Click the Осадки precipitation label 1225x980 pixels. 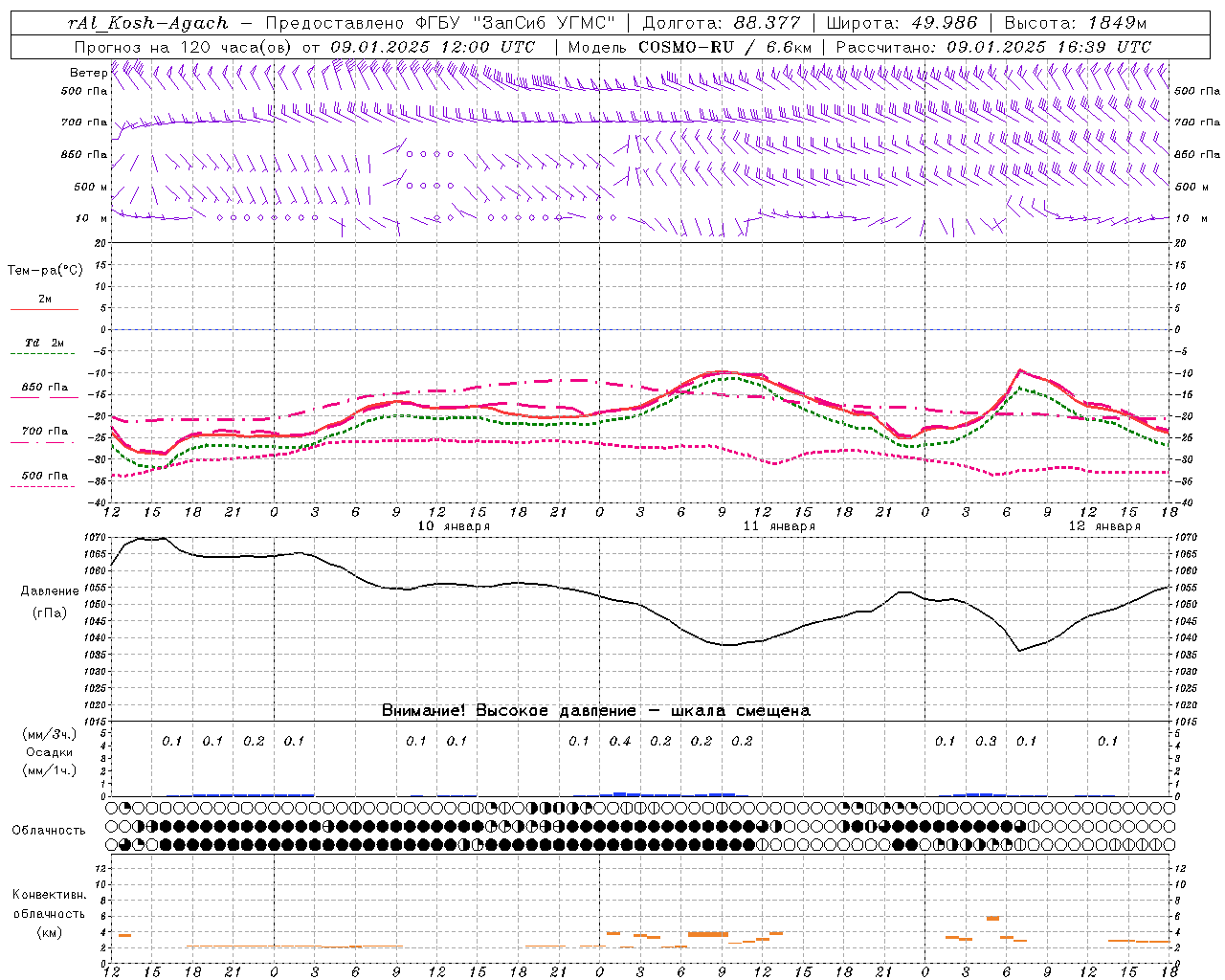point(49,753)
